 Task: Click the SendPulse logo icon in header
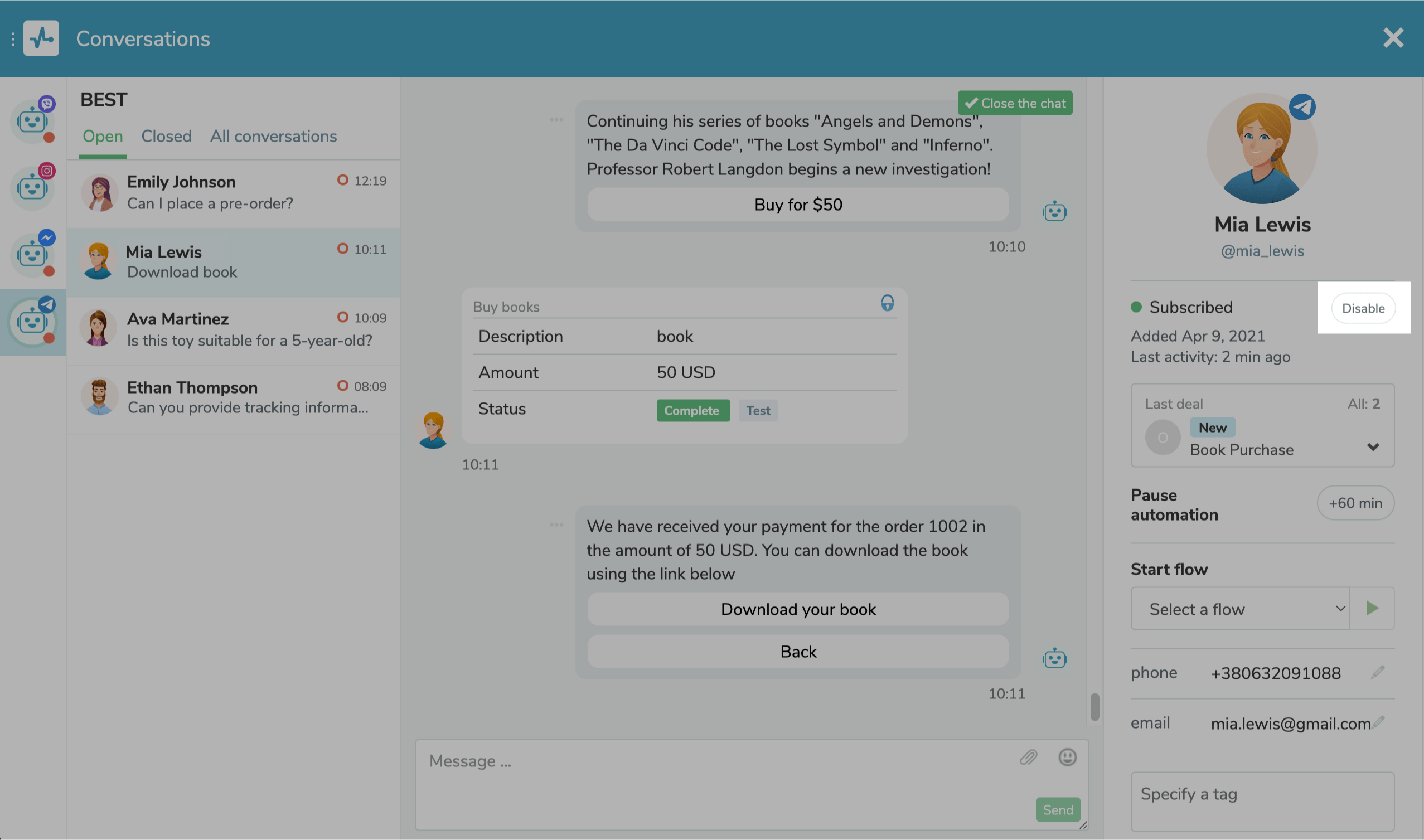click(x=41, y=38)
